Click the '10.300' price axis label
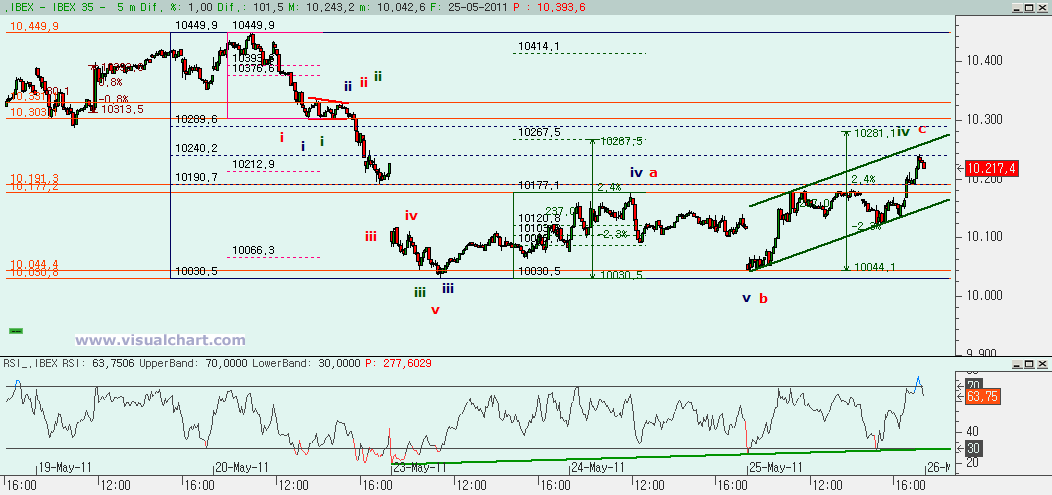This screenshot has height=495, width=1052. 983,119
